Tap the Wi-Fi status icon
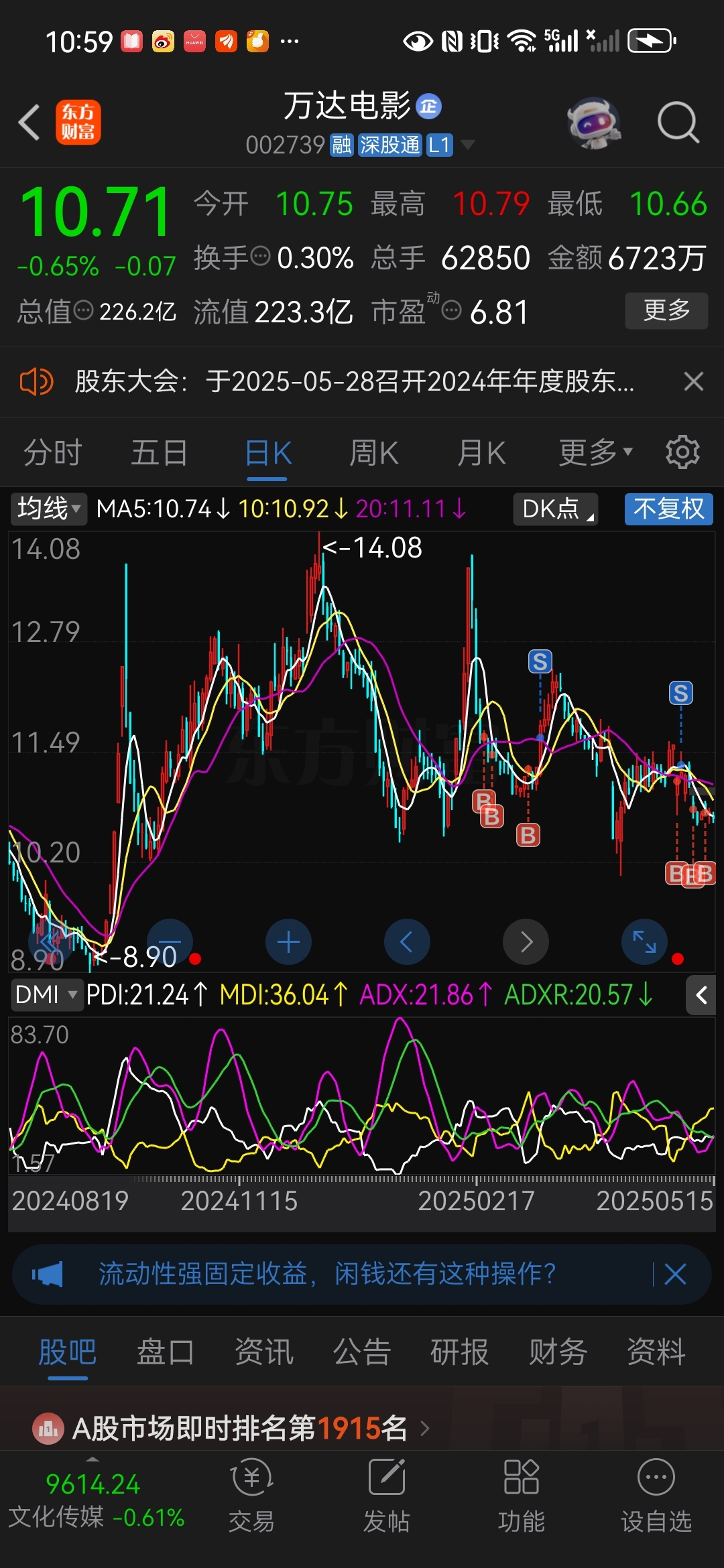The height and width of the screenshot is (1568, 724). click(522, 41)
